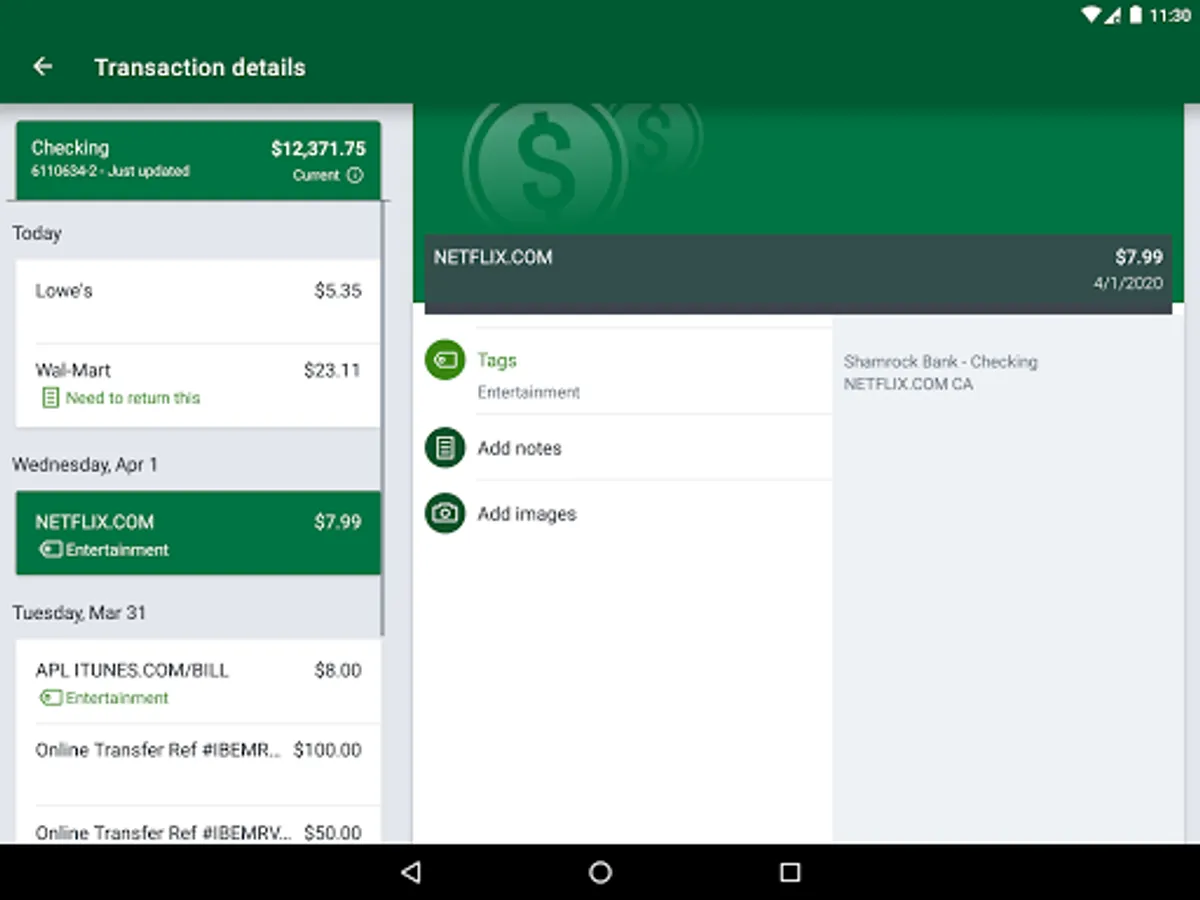
Task: Tap the Add notes document icon
Action: pyautogui.click(x=445, y=448)
